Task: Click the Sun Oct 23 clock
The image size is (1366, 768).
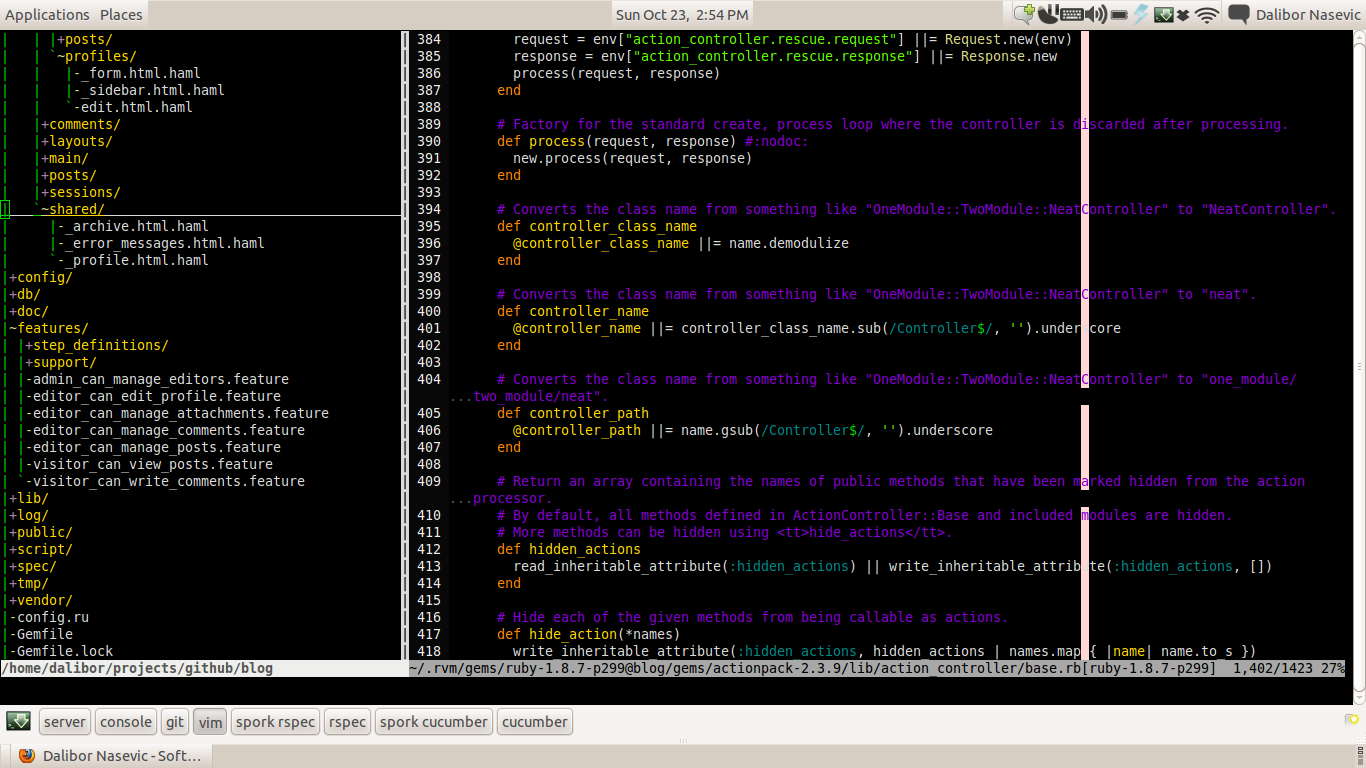Action: (x=682, y=14)
